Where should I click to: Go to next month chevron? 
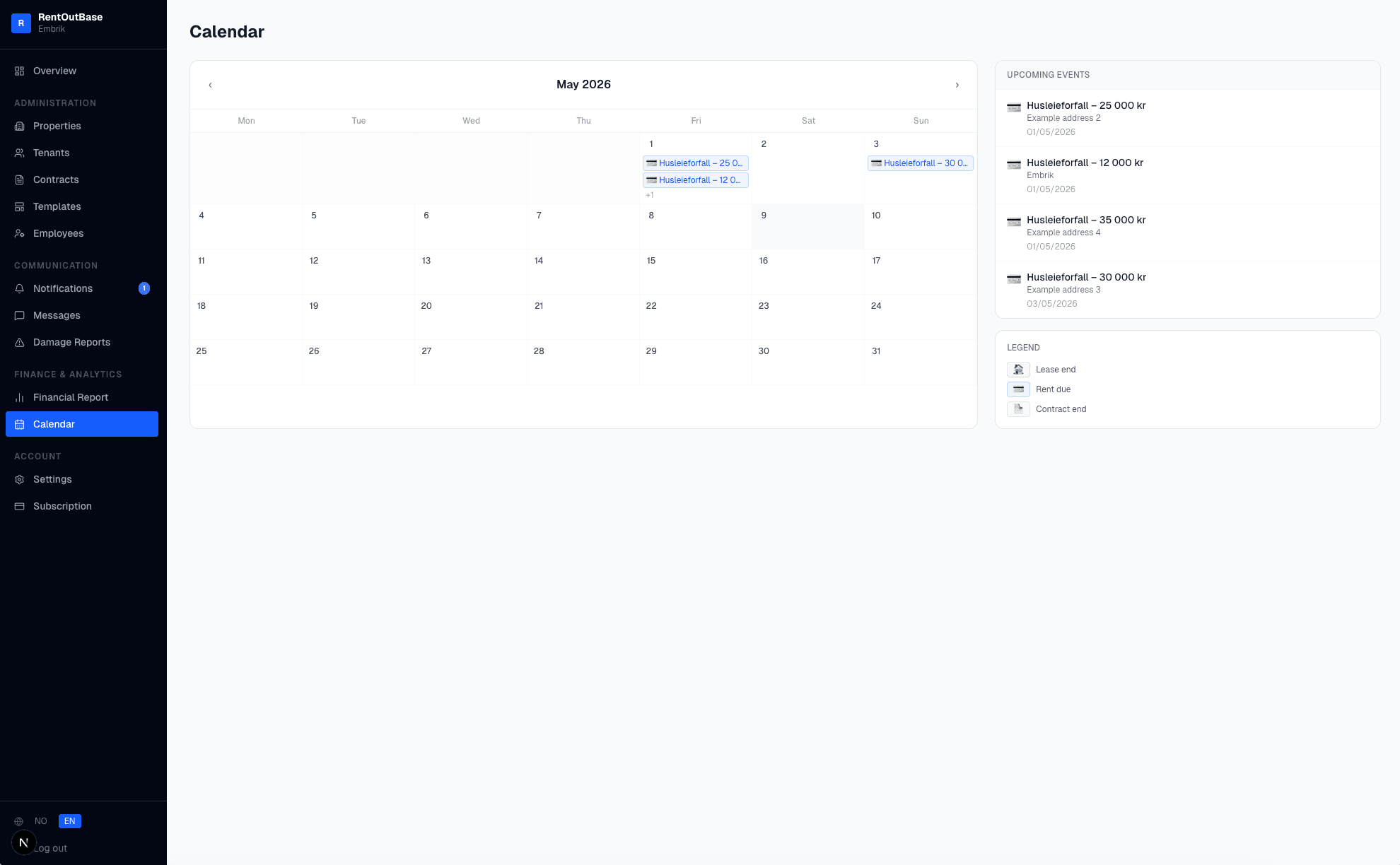click(957, 85)
